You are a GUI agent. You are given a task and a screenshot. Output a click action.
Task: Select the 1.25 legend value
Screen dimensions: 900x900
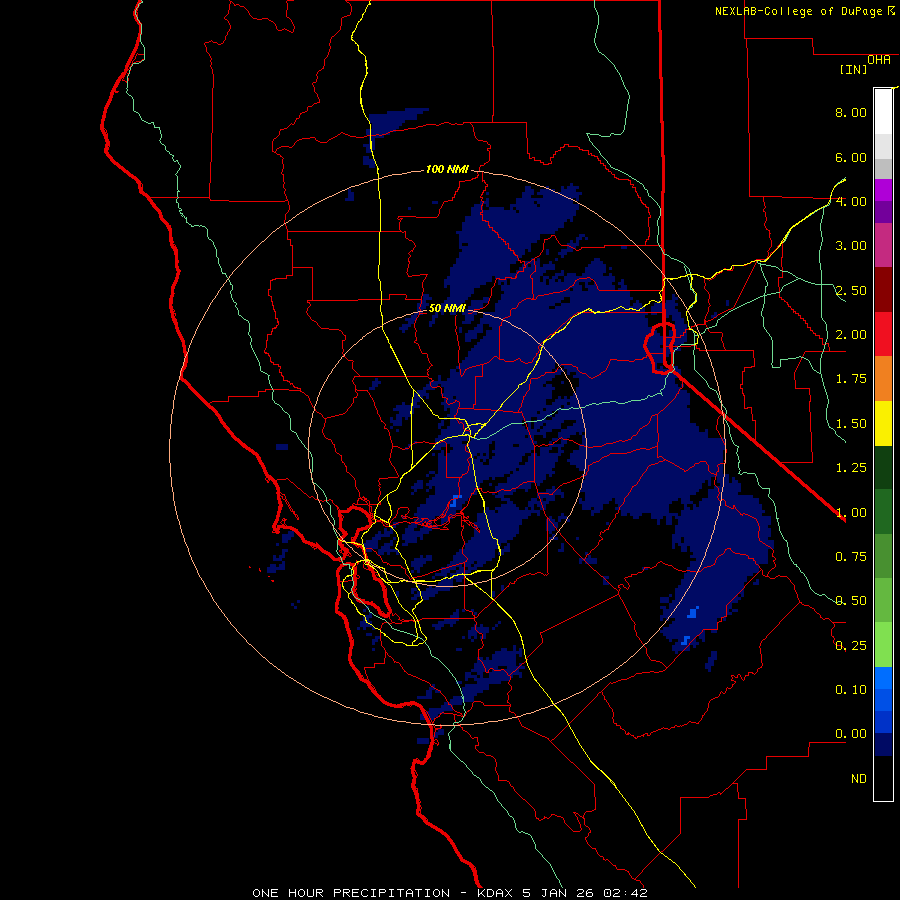tap(851, 468)
